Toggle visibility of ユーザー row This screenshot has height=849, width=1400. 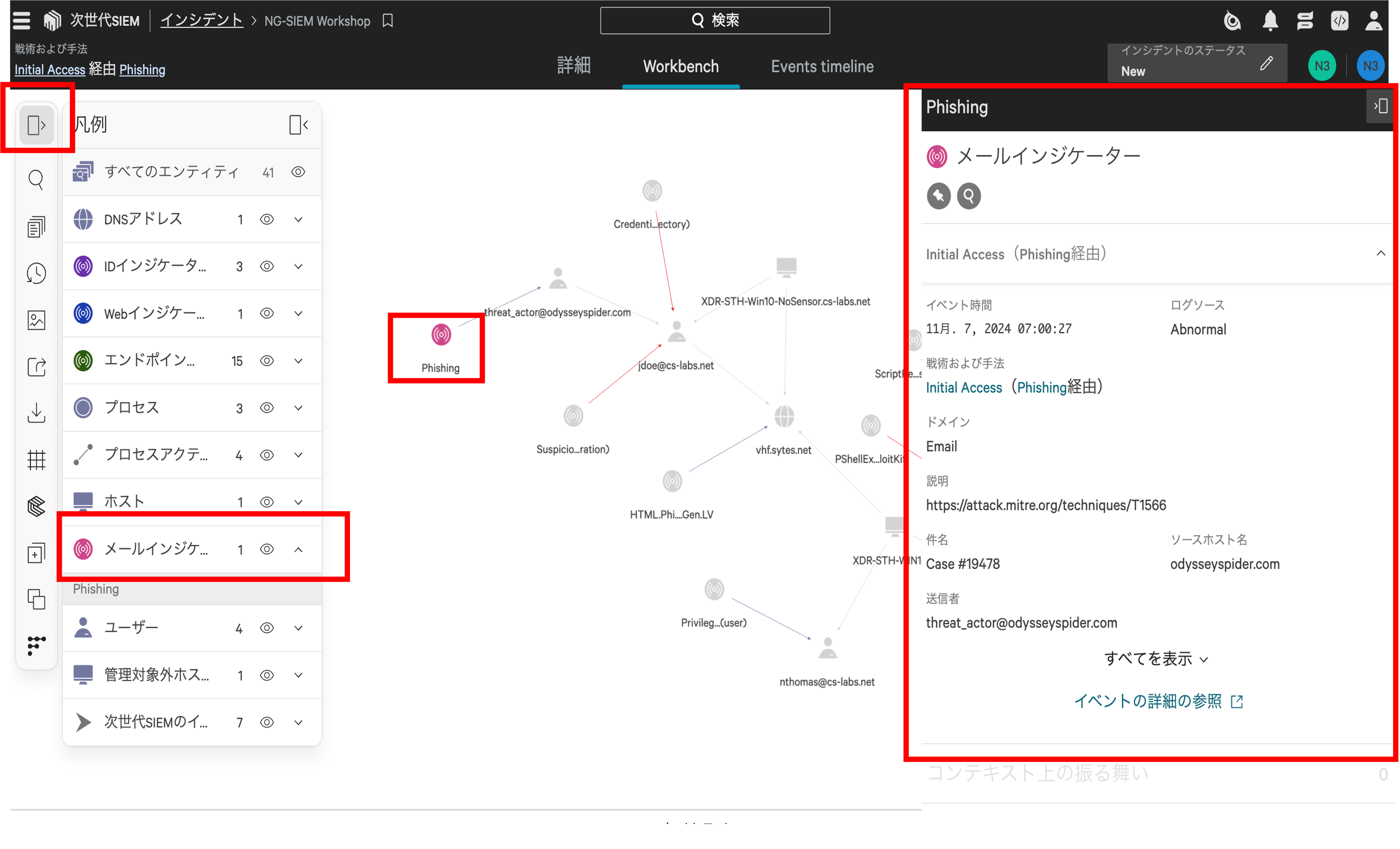(267, 628)
